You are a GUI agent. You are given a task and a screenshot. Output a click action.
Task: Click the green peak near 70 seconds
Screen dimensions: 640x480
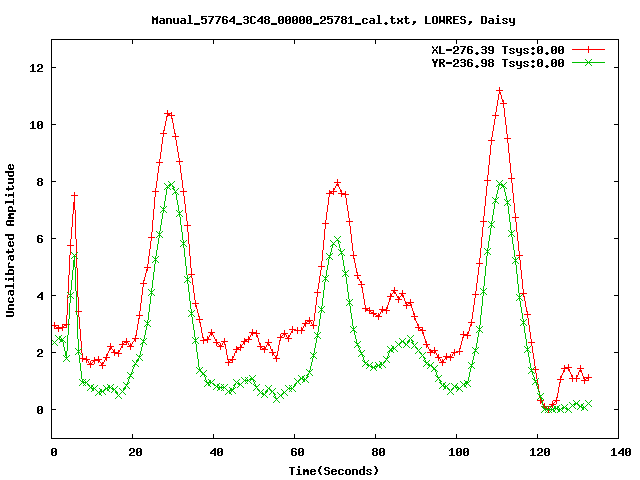pos(337,240)
